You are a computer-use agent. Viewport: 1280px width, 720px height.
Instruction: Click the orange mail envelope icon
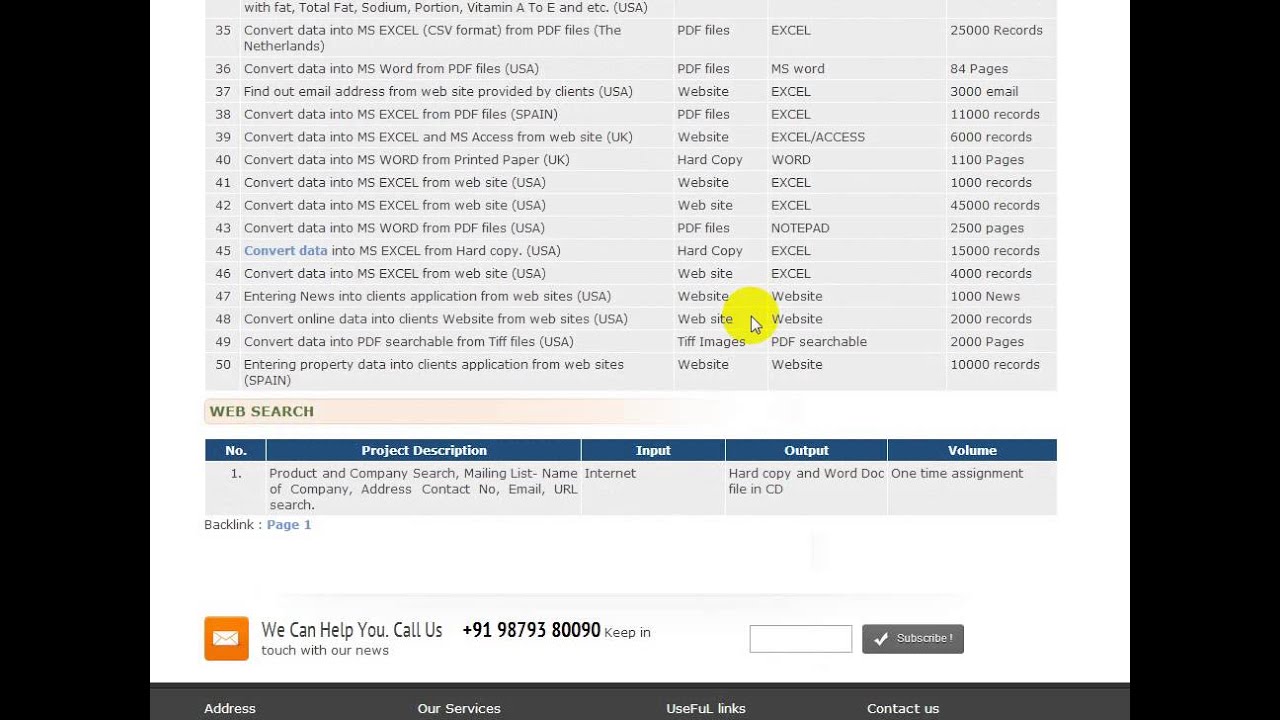(226, 638)
